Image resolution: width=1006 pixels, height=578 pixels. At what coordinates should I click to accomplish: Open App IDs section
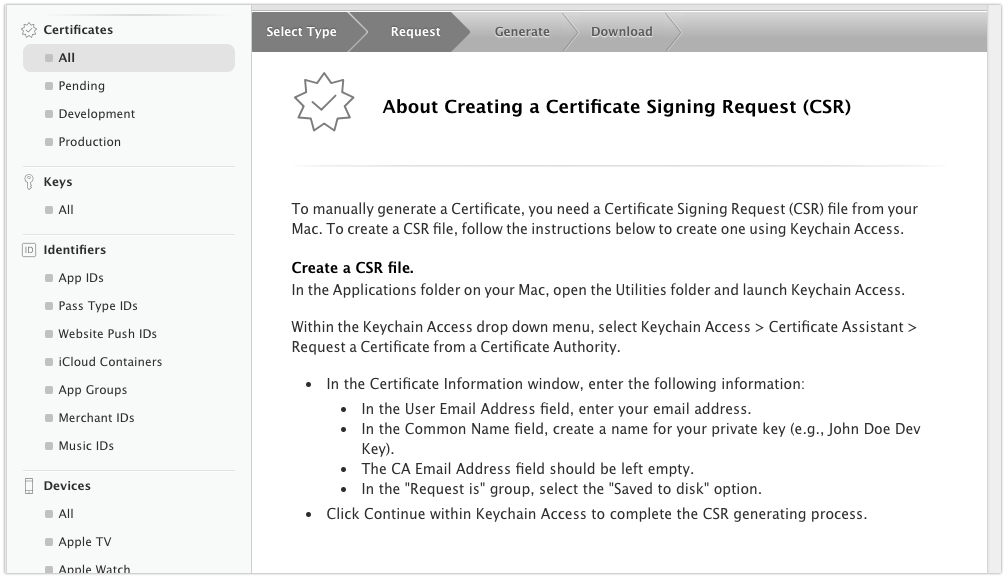[81, 278]
